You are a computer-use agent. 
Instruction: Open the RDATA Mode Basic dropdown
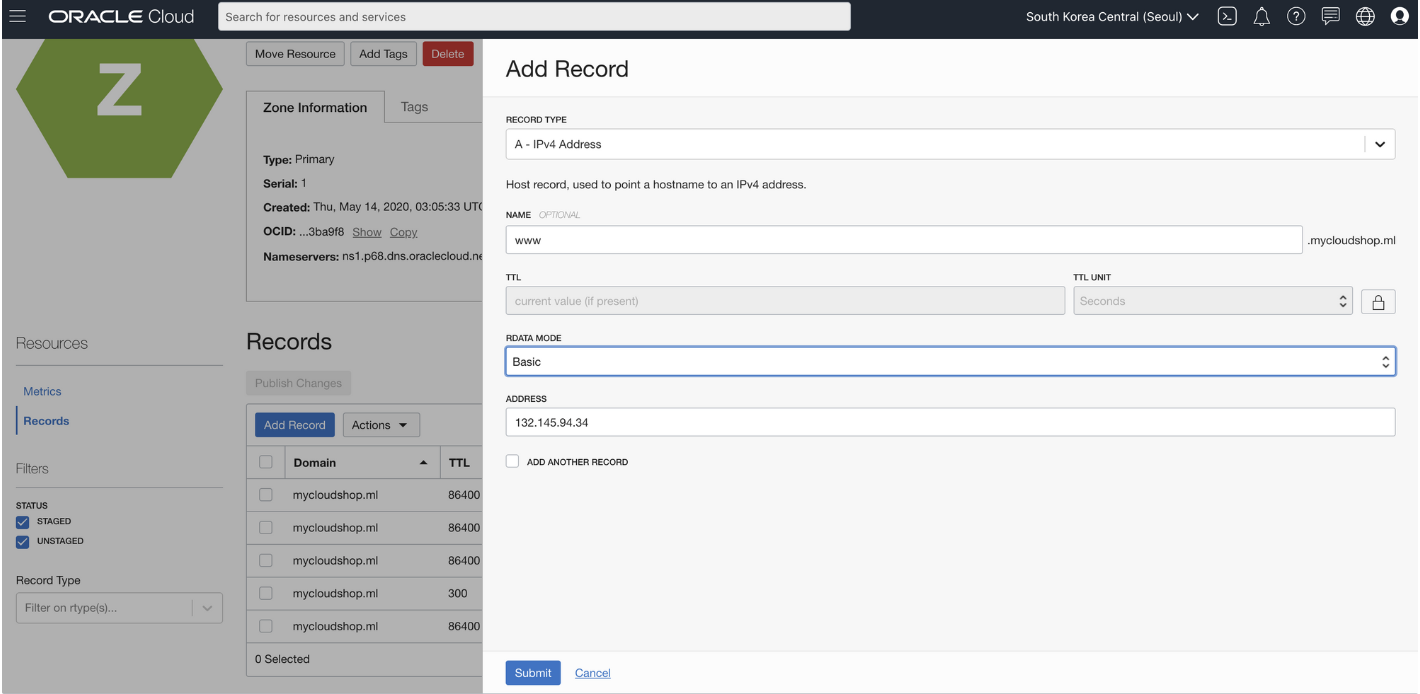pos(950,362)
